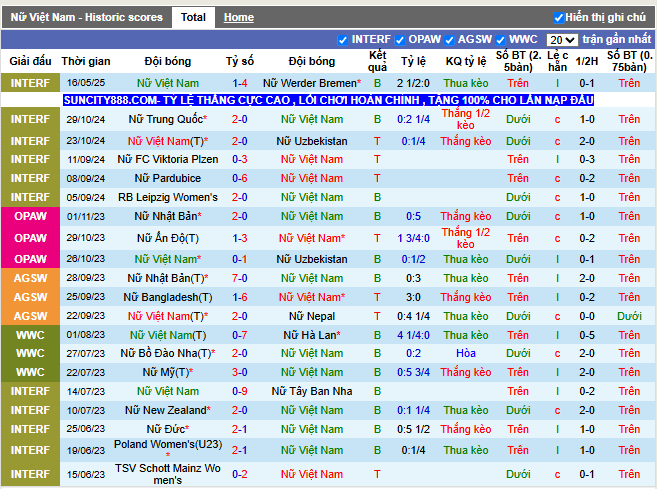657x489 pixels.
Task: Click Nữ Ấn Độ(T) team name
Action: click(x=168, y=238)
